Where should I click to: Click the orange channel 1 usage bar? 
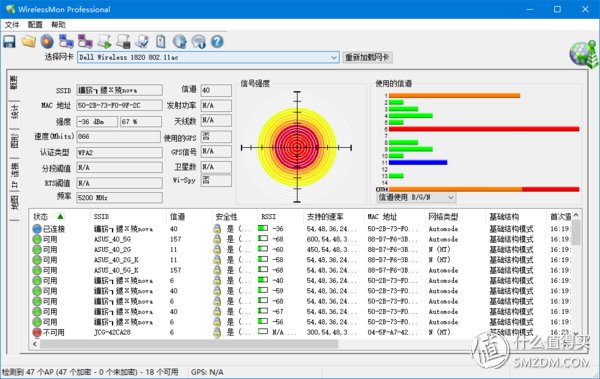[x=455, y=96]
